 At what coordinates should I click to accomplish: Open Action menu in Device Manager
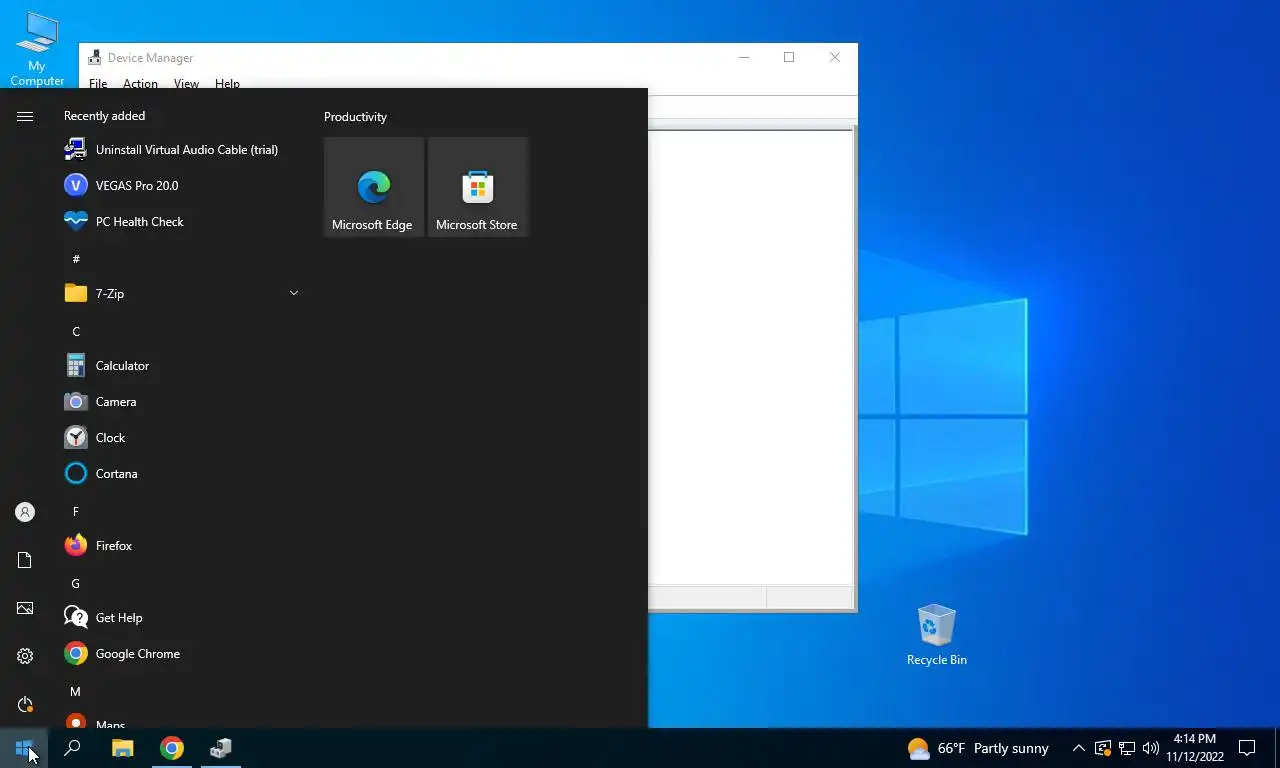tap(140, 84)
